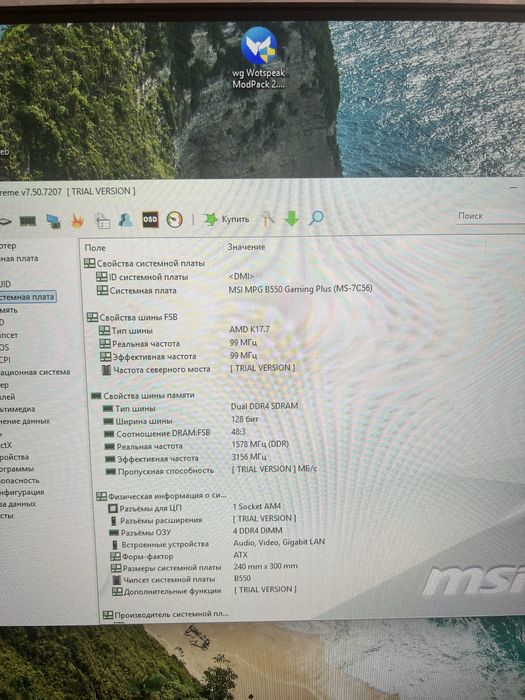
Task: Click motherboard icon beside Системная плата row
Action: click(102, 291)
